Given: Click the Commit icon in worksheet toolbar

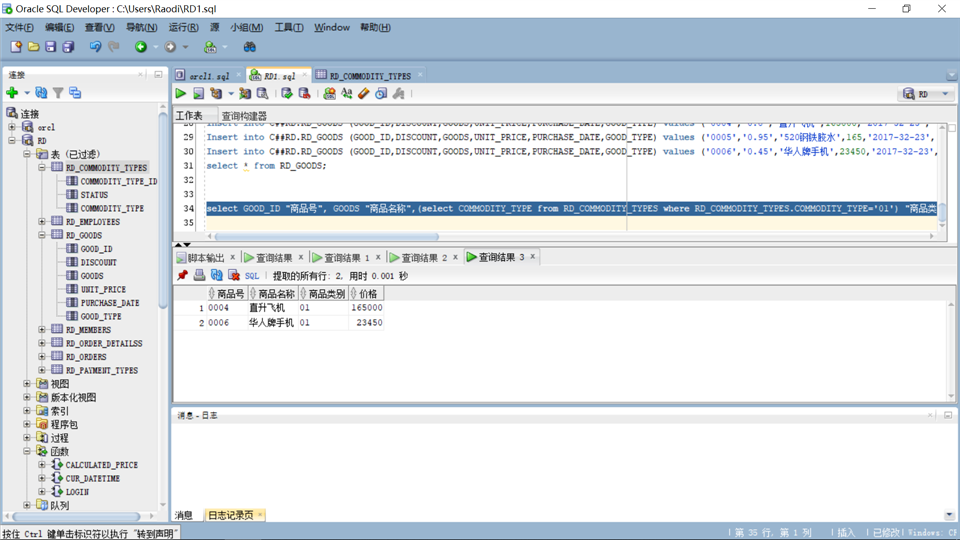Looking at the screenshot, I should click(x=287, y=94).
